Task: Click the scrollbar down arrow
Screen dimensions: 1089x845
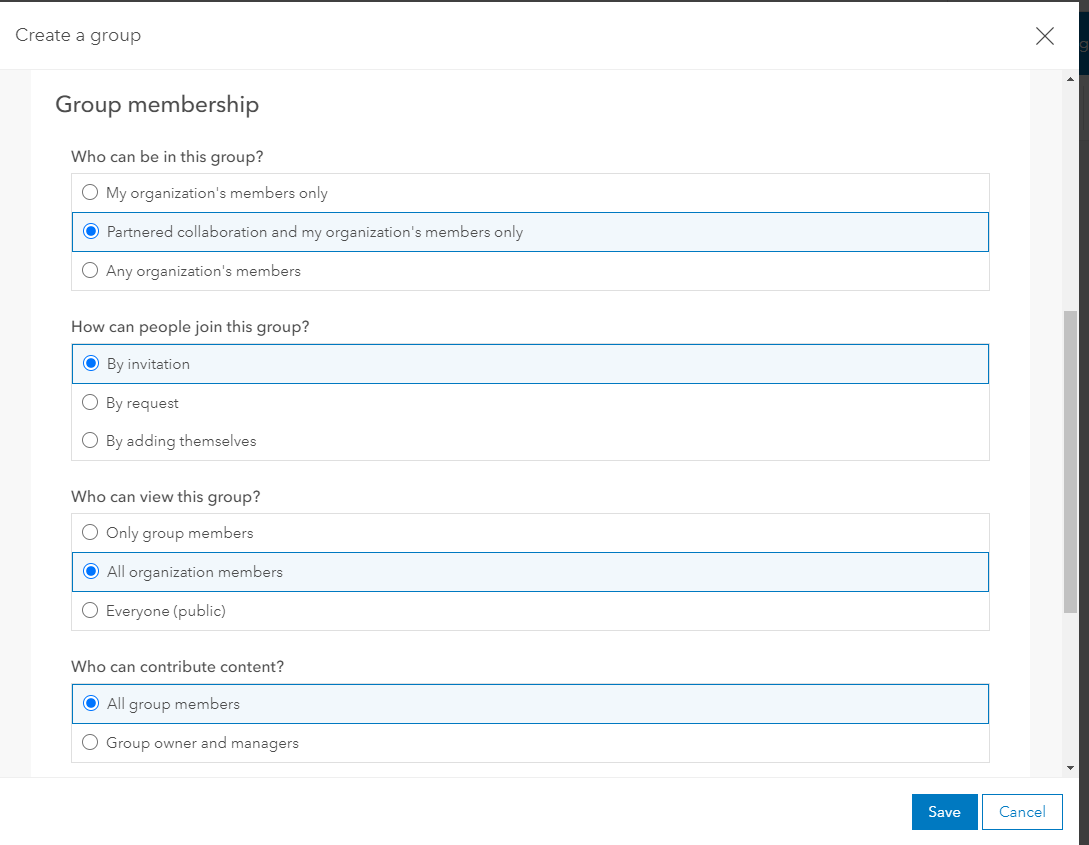Action: (x=1070, y=768)
